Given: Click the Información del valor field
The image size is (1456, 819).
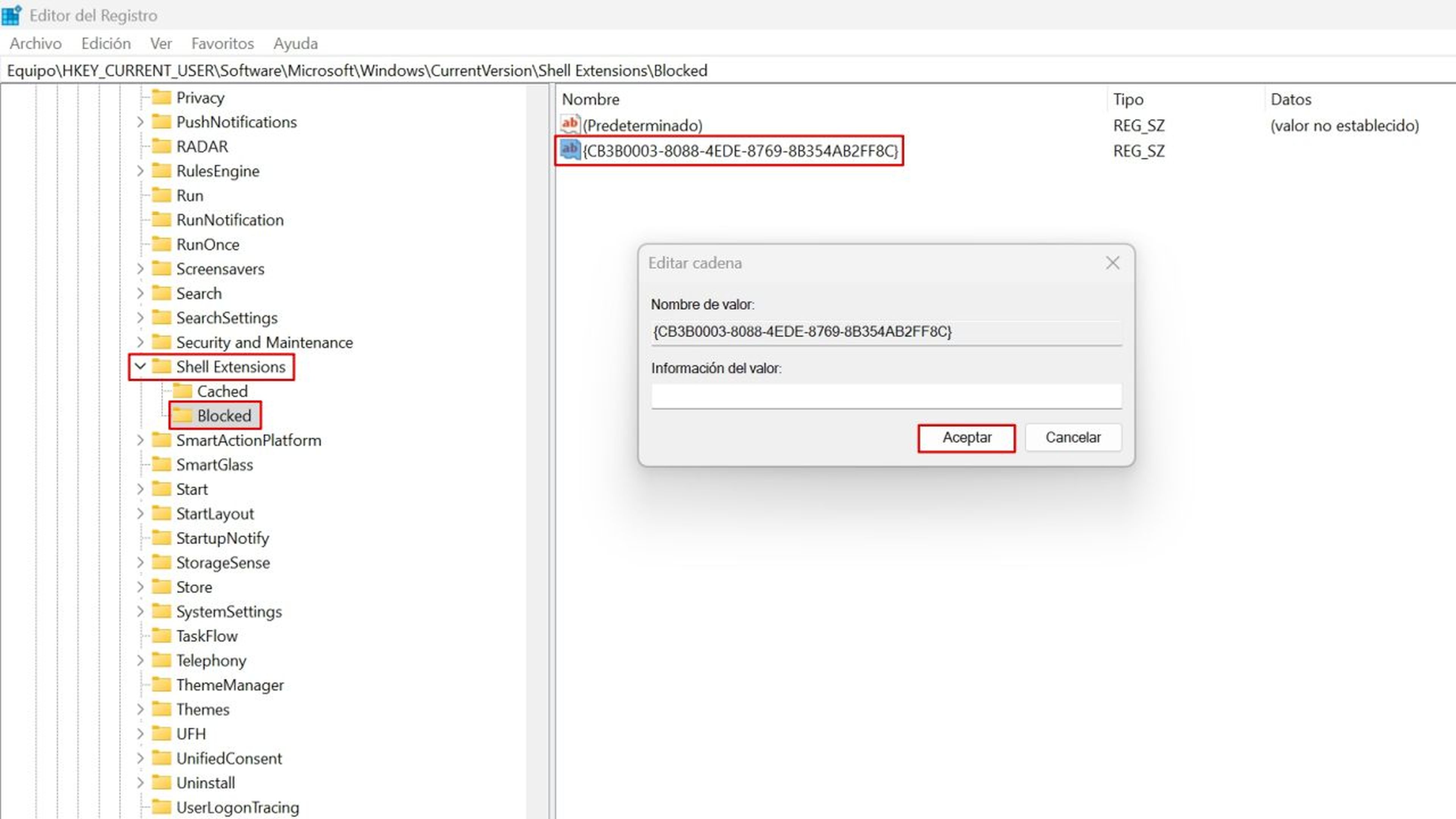Looking at the screenshot, I should [886, 395].
